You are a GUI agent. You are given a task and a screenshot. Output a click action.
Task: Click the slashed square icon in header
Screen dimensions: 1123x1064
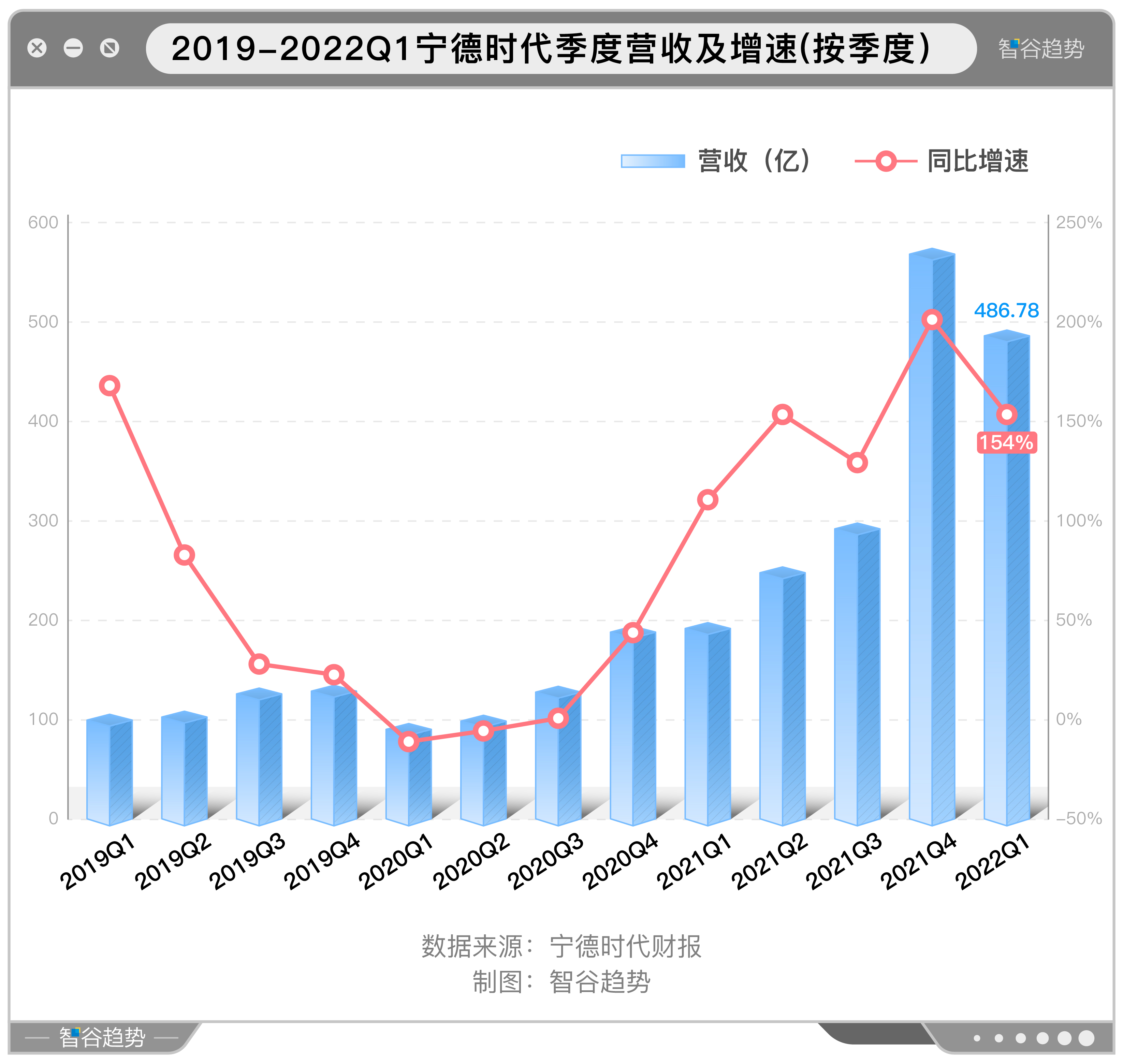(110, 48)
